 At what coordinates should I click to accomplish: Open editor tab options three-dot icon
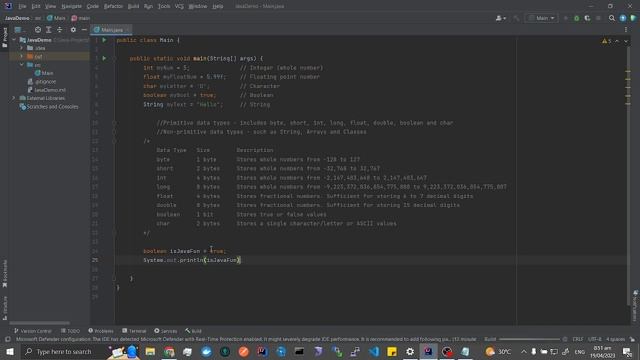click(626, 30)
